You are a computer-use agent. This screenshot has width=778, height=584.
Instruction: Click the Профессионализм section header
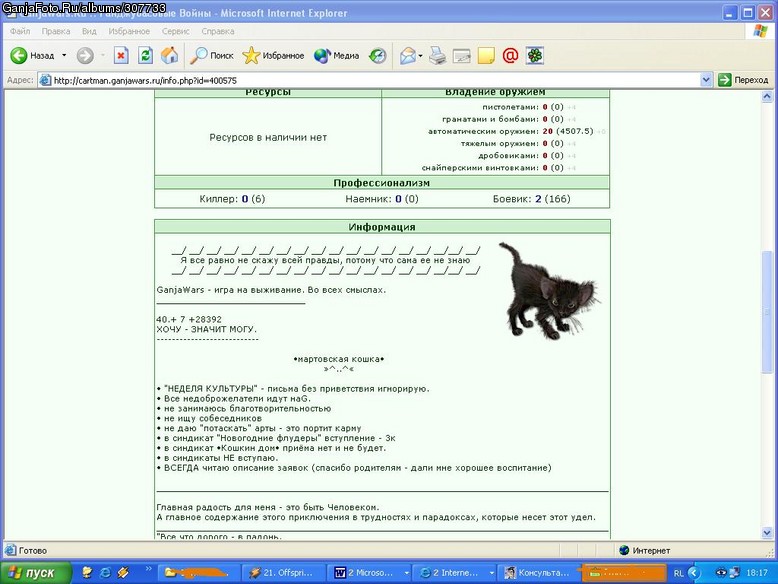[x=382, y=183]
